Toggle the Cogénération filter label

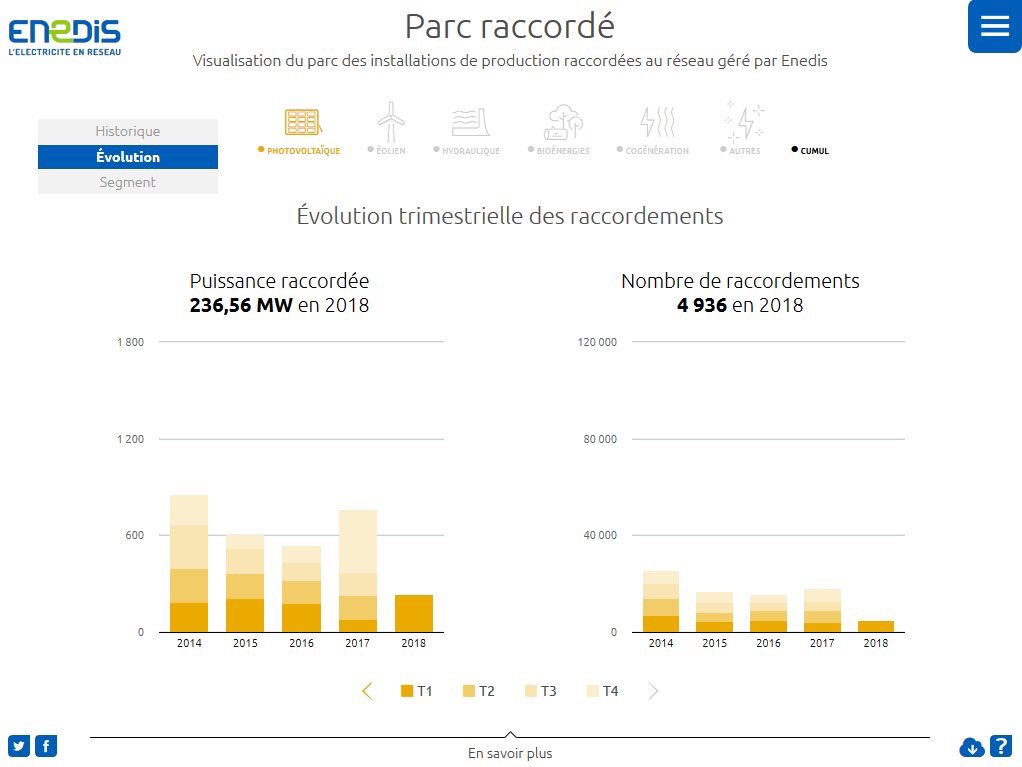tap(652, 151)
